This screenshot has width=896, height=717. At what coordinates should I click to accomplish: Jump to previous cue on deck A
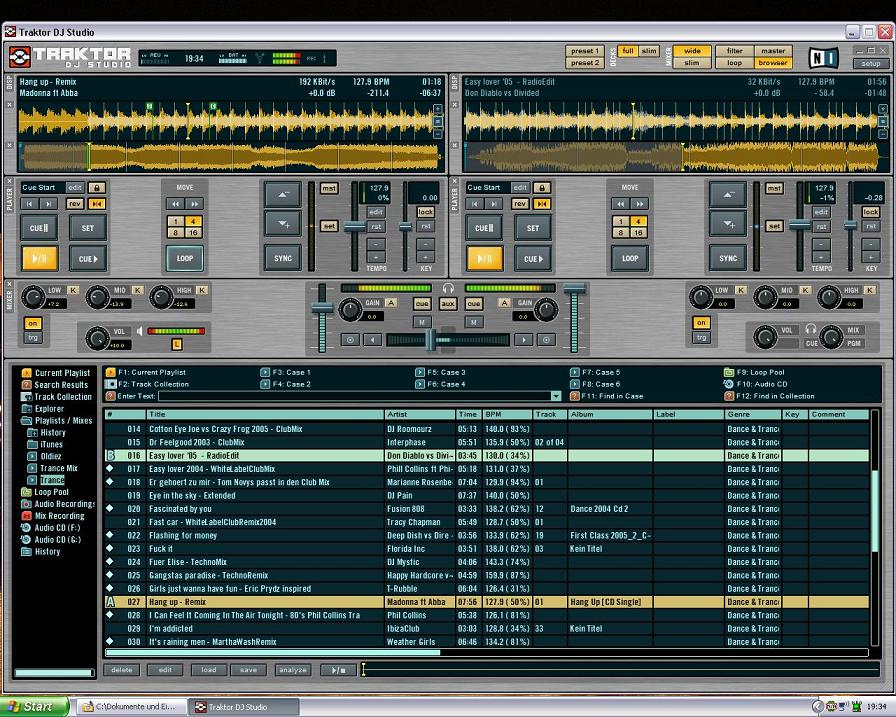(29, 203)
